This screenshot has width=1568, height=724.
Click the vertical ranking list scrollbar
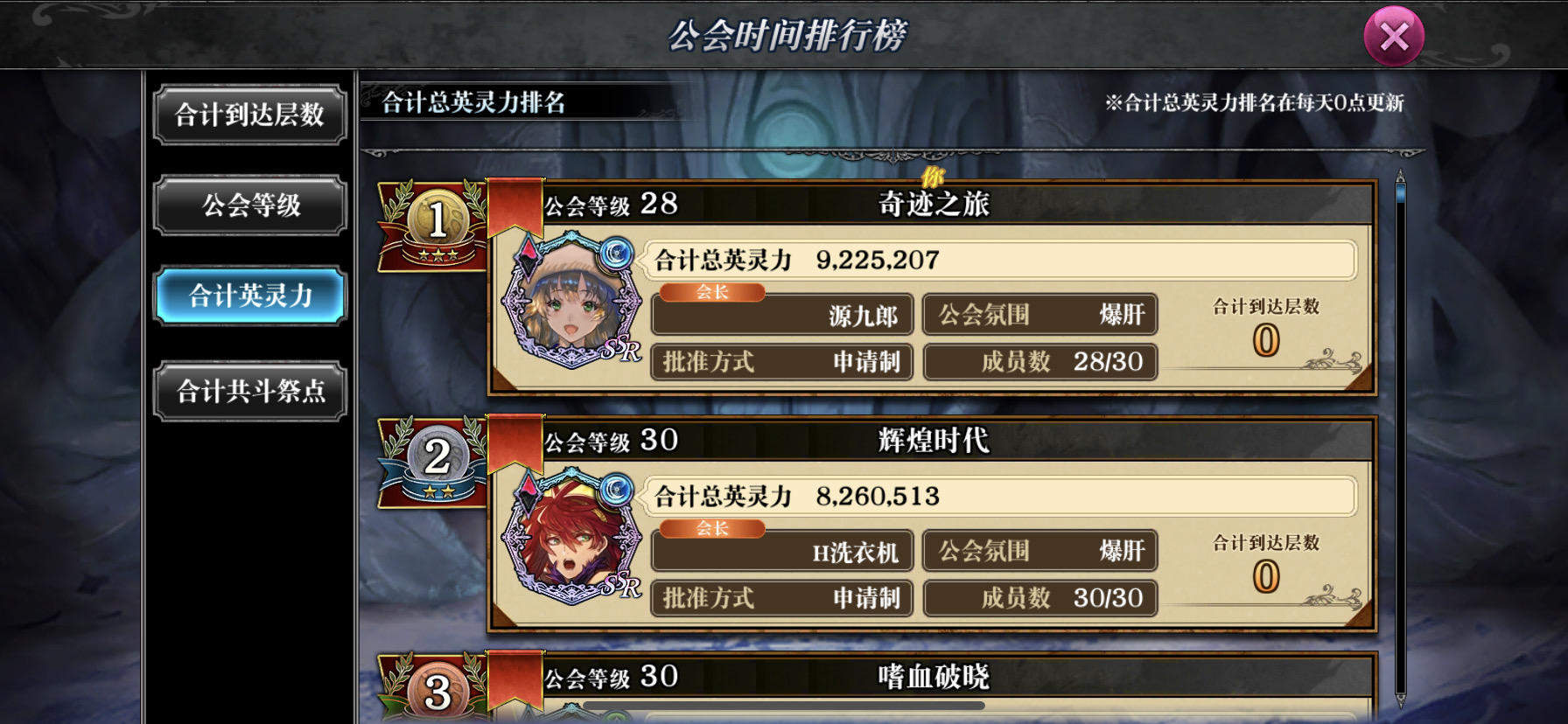[1400, 437]
